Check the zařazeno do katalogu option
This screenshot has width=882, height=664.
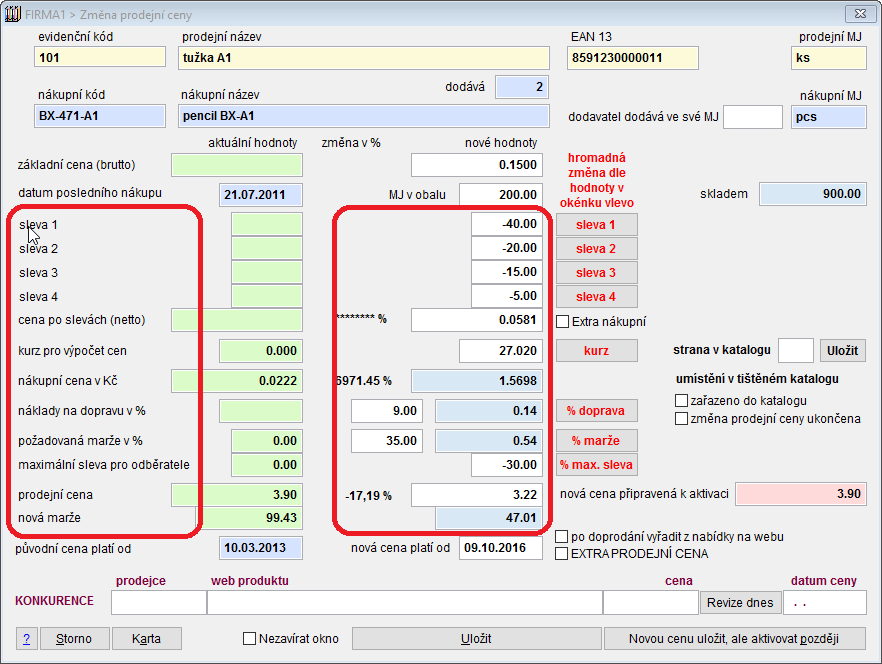pos(682,401)
